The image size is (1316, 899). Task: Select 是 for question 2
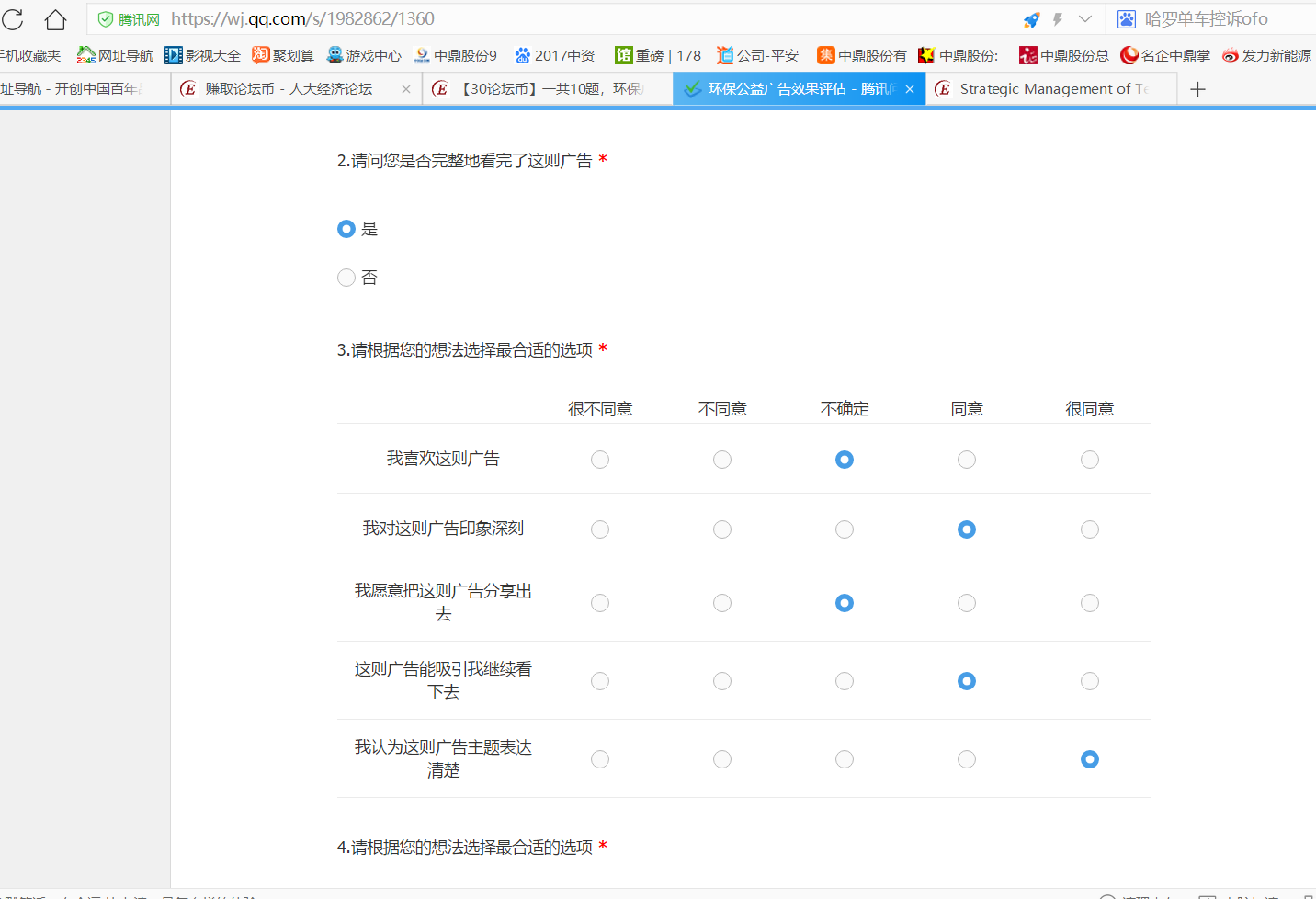click(x=346, y=229)
